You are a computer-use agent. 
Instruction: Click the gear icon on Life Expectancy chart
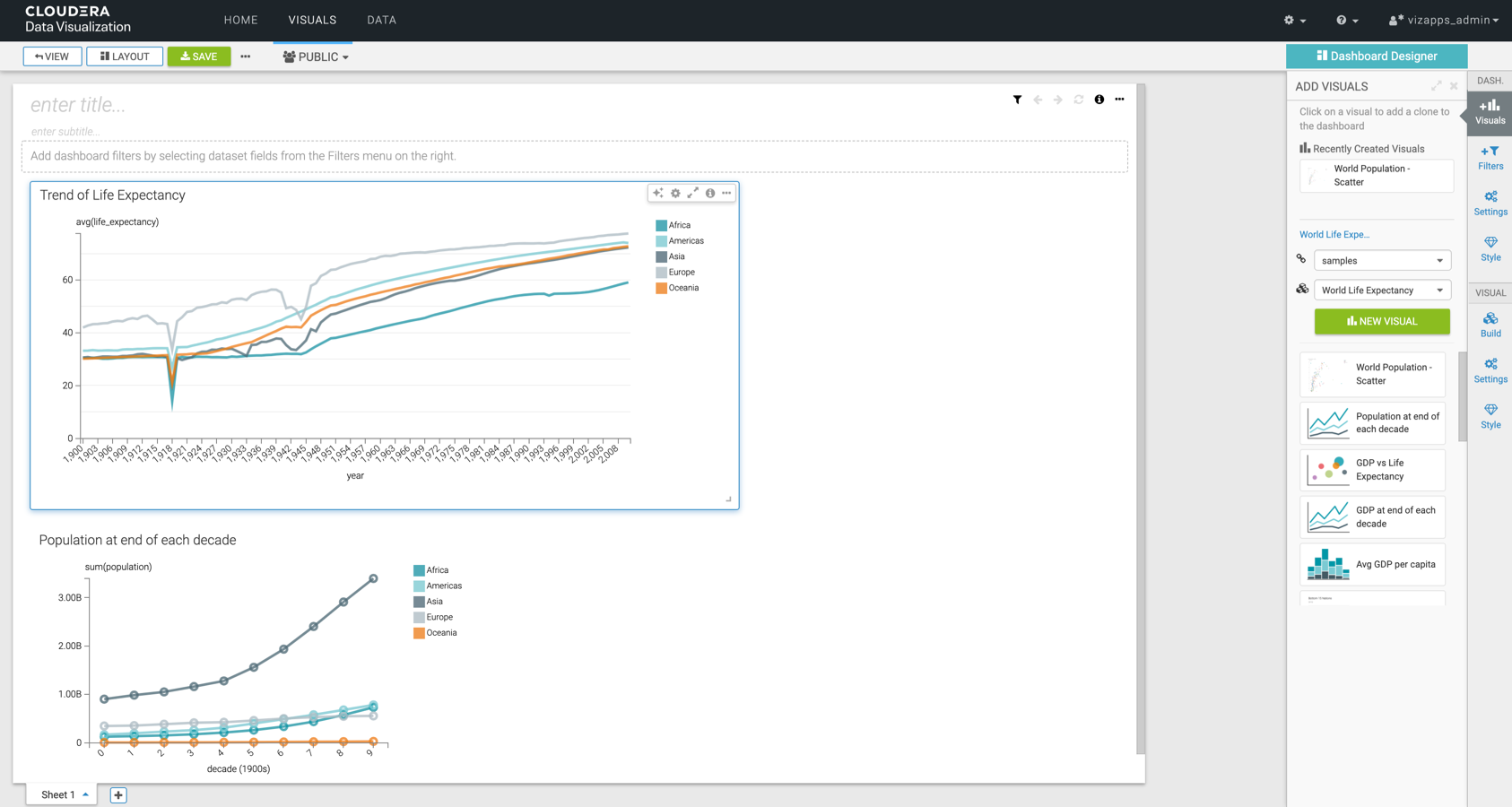[675, 194]
